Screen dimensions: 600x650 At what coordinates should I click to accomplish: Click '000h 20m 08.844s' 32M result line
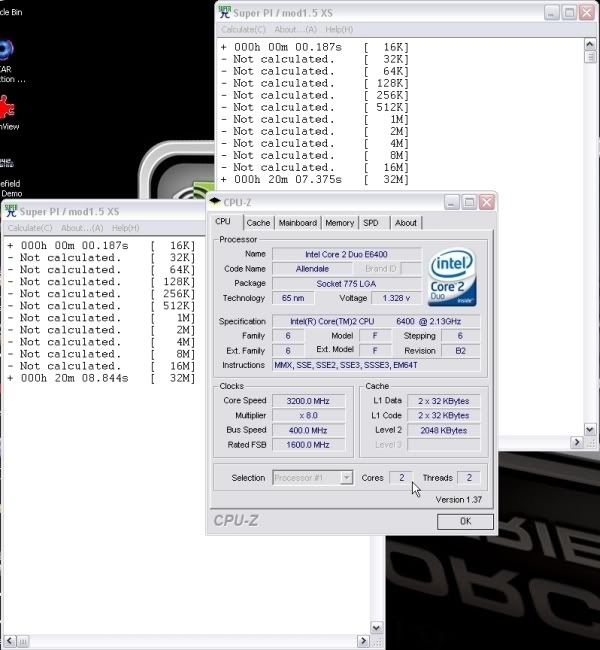(x=102, y=378)
